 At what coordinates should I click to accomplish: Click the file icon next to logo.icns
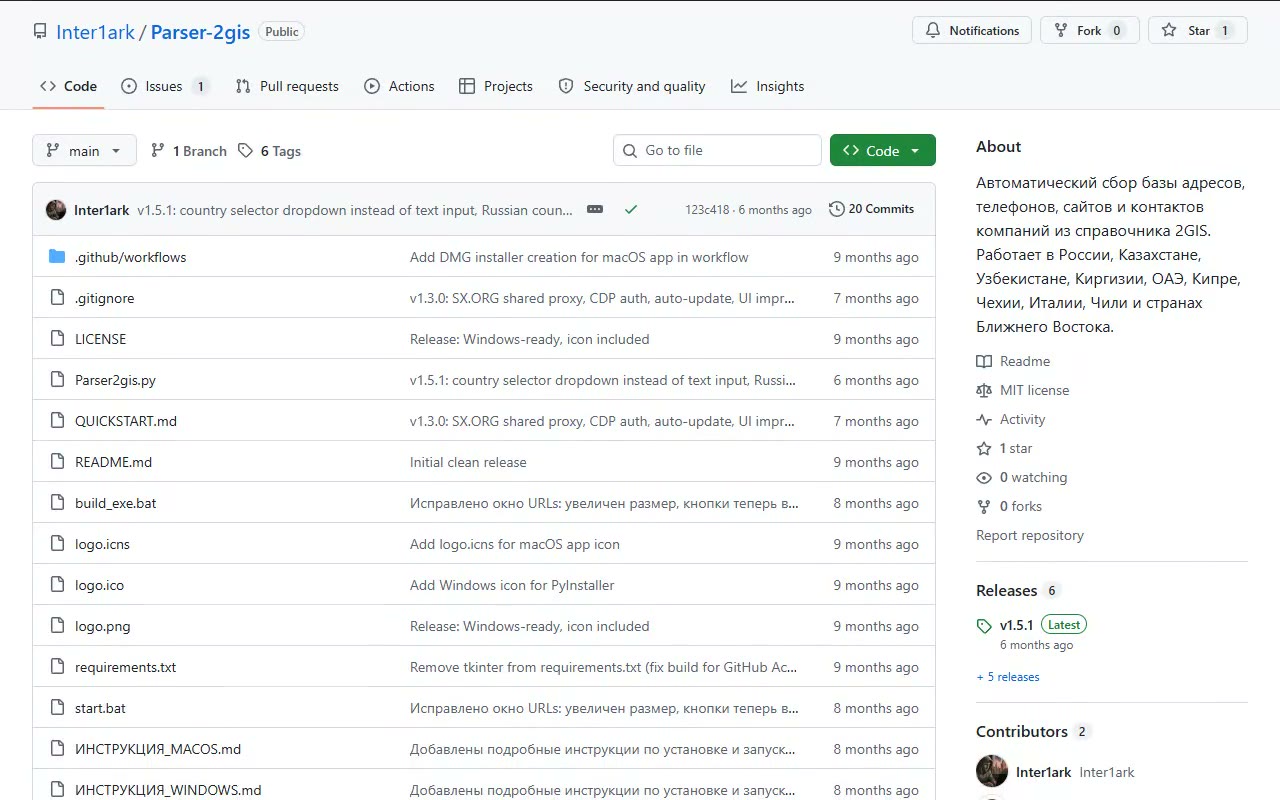tap(57, 544)
